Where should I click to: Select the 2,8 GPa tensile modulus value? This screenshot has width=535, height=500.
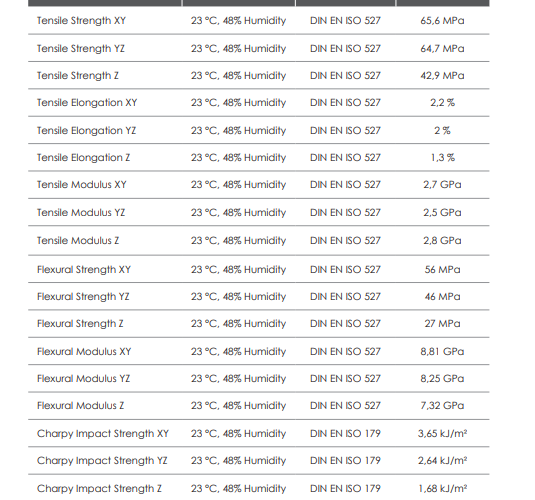[x=442, y=241]
